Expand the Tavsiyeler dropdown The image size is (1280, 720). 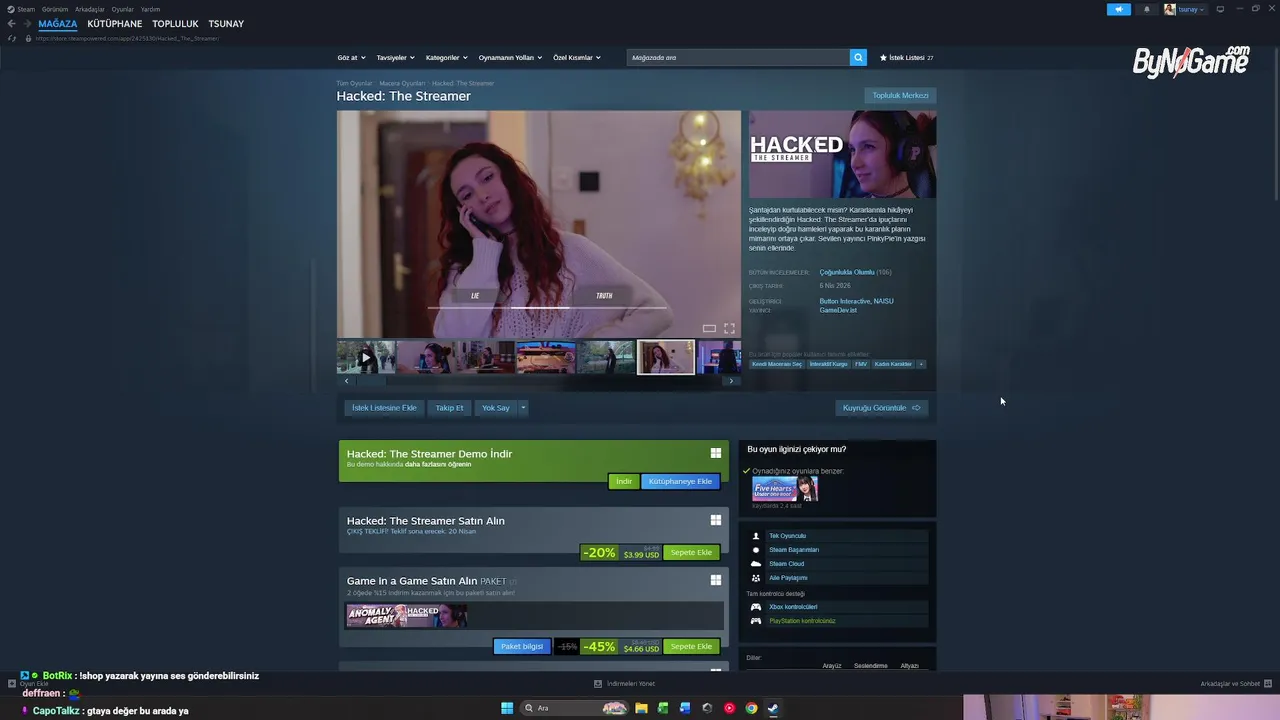click(395, 58)
